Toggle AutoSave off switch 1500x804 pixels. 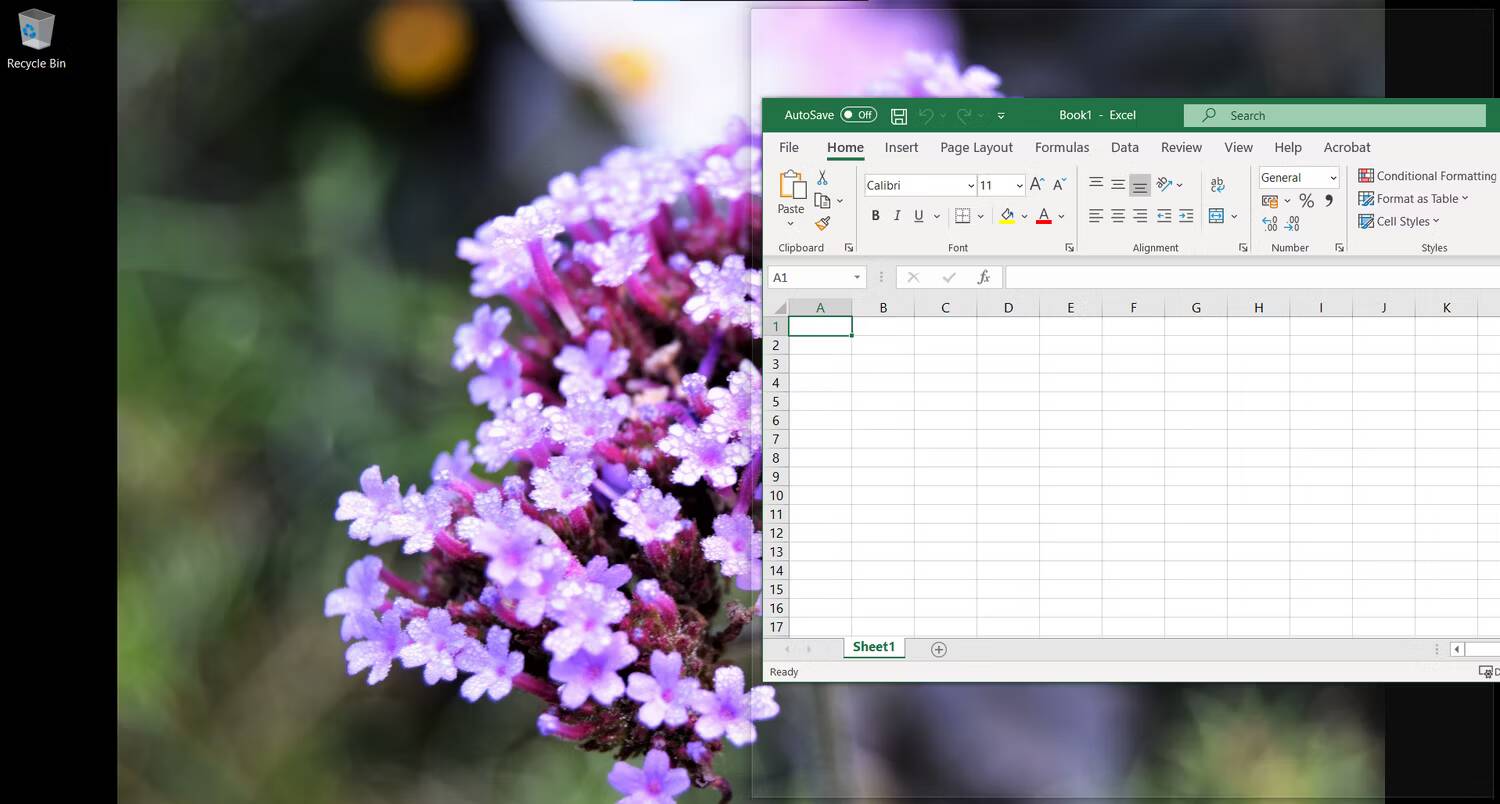tap(858, 114)
